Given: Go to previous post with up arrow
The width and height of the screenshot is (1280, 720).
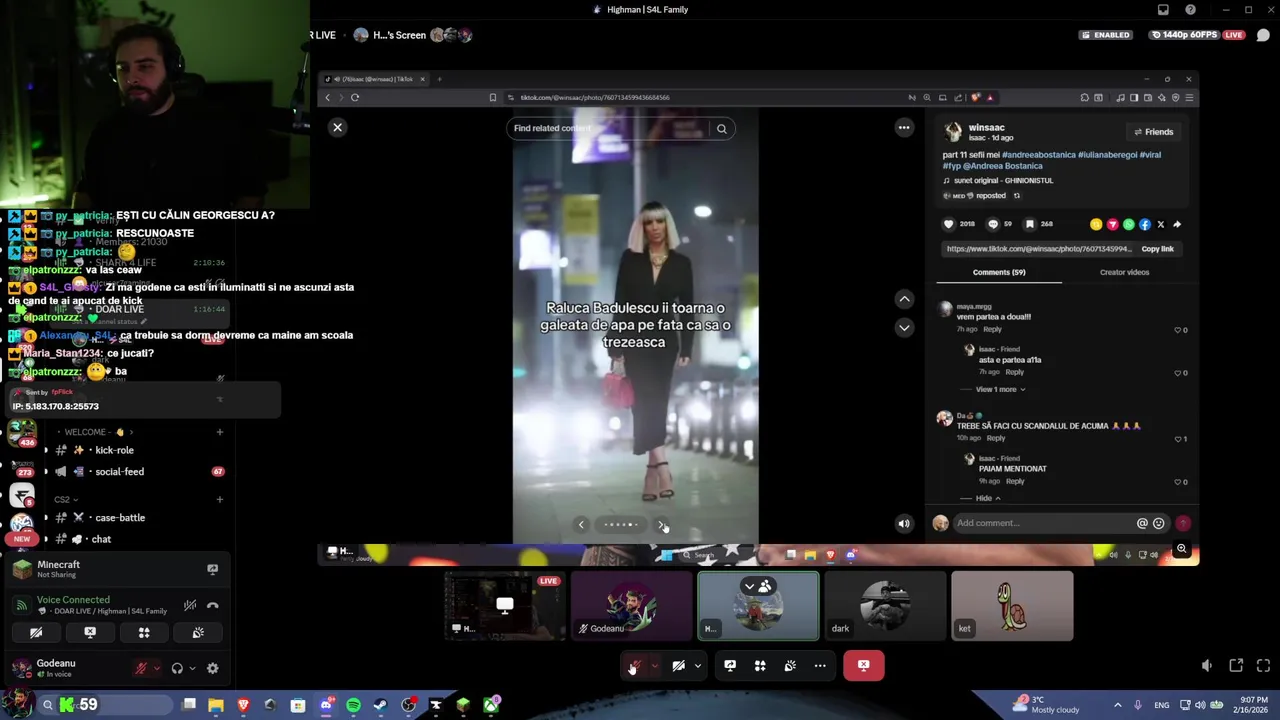Looking at the screenshot, I should click(904, 299).
